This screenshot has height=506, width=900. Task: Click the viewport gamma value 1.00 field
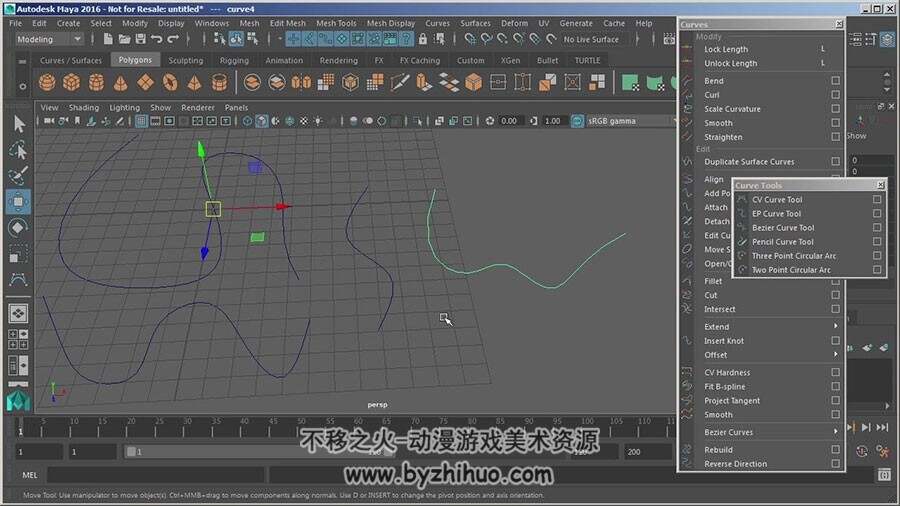coord(552,121)
